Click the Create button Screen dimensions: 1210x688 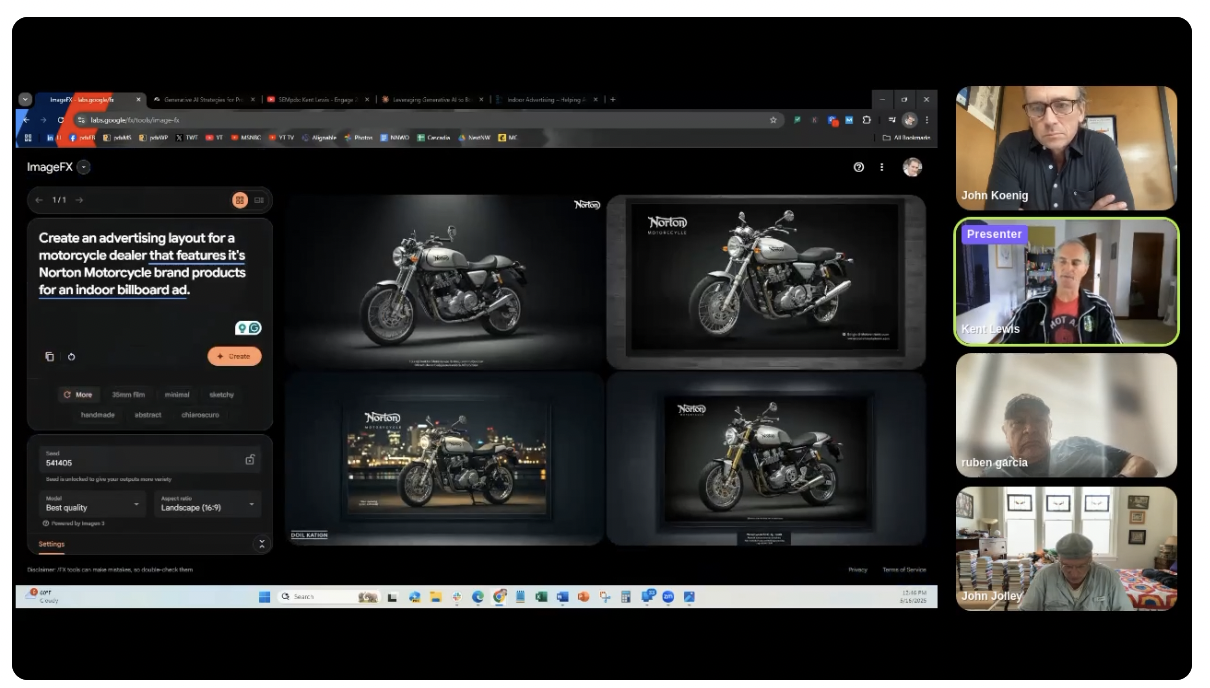pos(234,356)
